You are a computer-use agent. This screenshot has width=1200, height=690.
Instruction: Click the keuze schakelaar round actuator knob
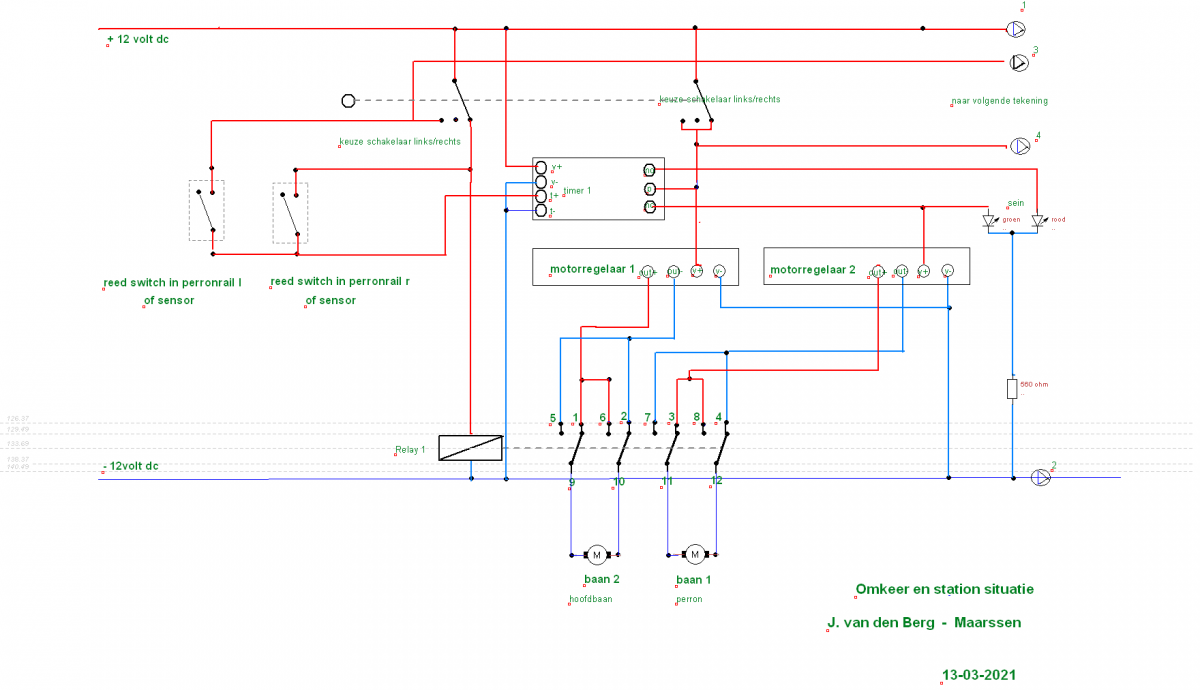pos(348,100)
